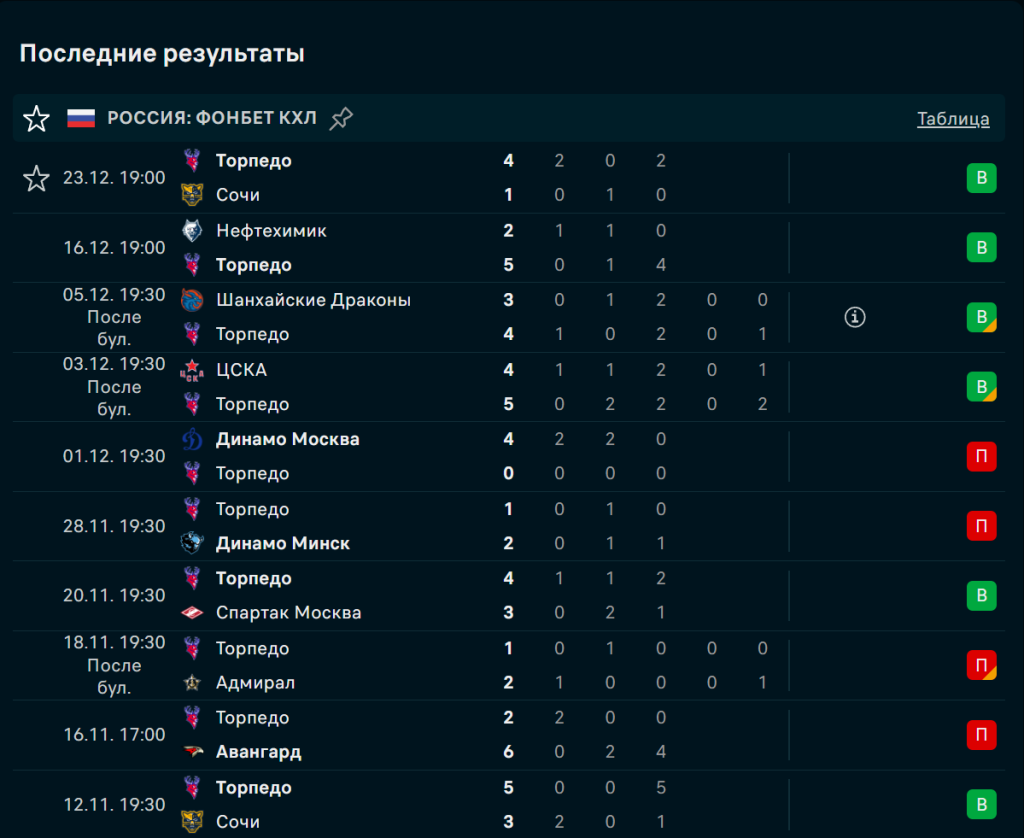Click the win badge for 16.12 match
1024x838 pixels.
(x=981, y=248)
